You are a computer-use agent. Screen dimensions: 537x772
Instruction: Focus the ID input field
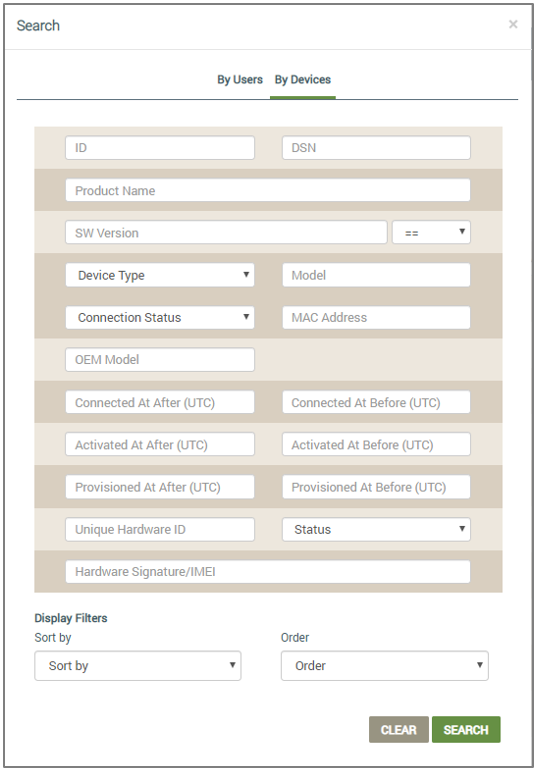[x=160, y=148]
